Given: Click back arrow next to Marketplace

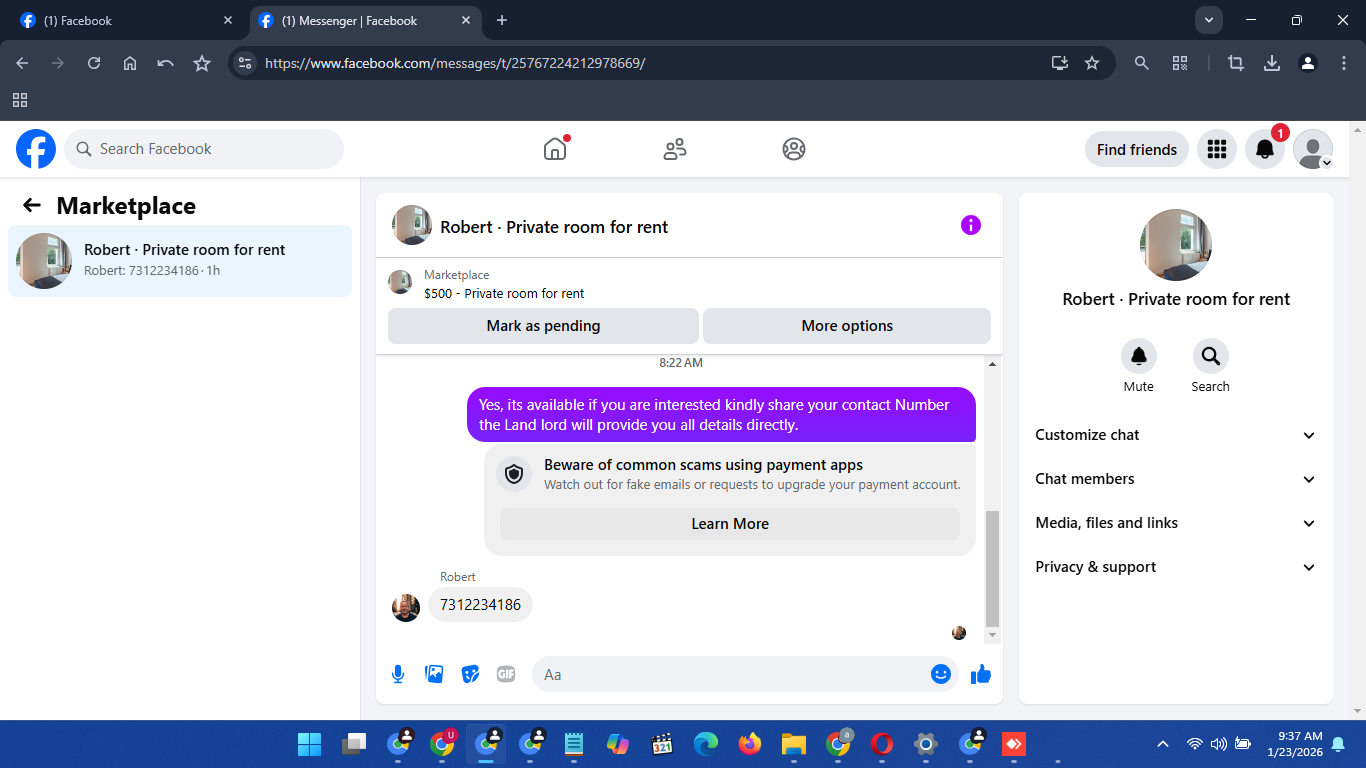Looking at the screenshot, I should pos(32,205).
